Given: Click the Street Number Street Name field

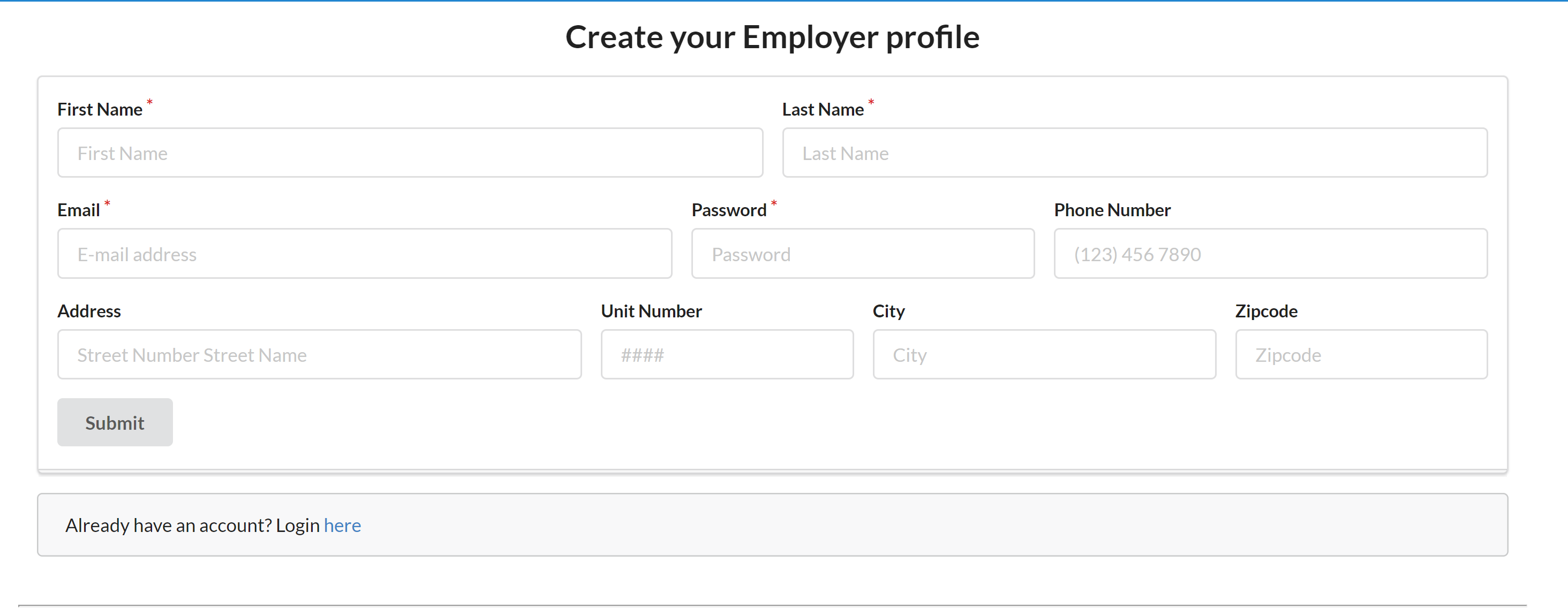Looking at the screenshot, I should (x=320, y=354).
